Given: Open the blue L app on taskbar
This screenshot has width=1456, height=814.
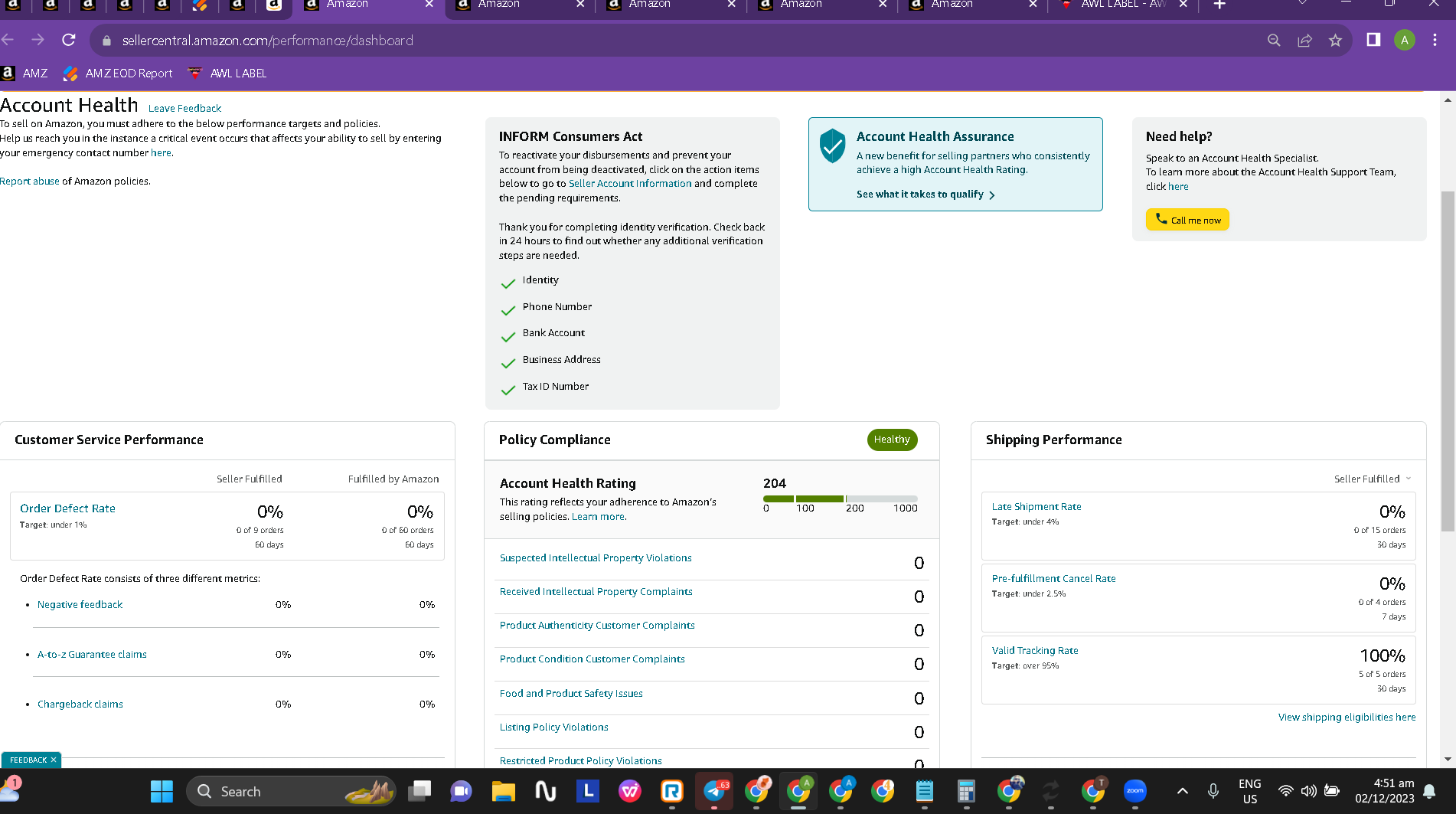Looking at the screenshot, I should tap(588, 791).
